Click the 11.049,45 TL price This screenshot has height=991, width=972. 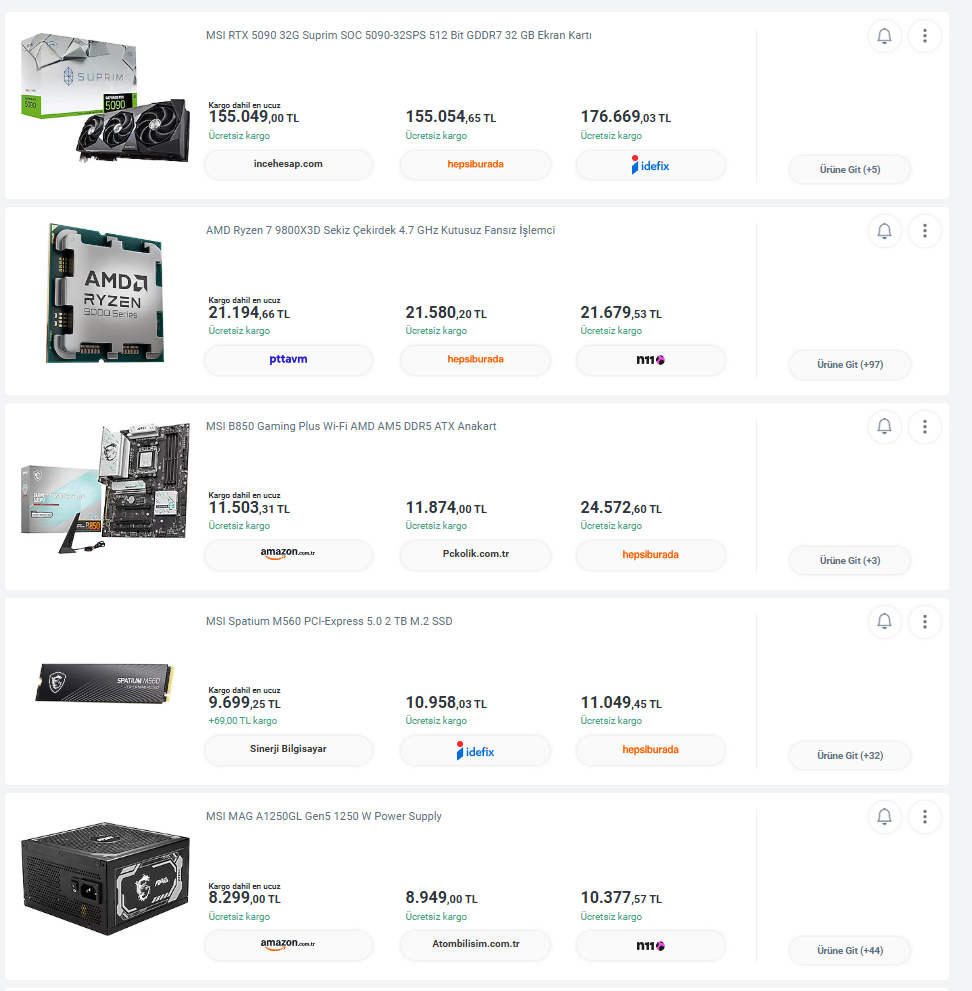621,703
